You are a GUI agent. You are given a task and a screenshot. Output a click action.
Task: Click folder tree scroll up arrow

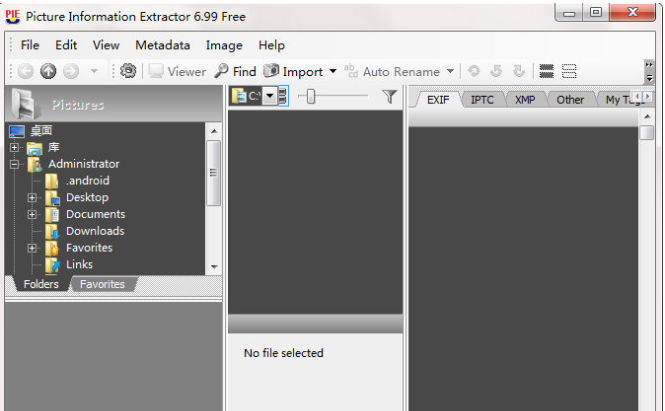(214, 131)
